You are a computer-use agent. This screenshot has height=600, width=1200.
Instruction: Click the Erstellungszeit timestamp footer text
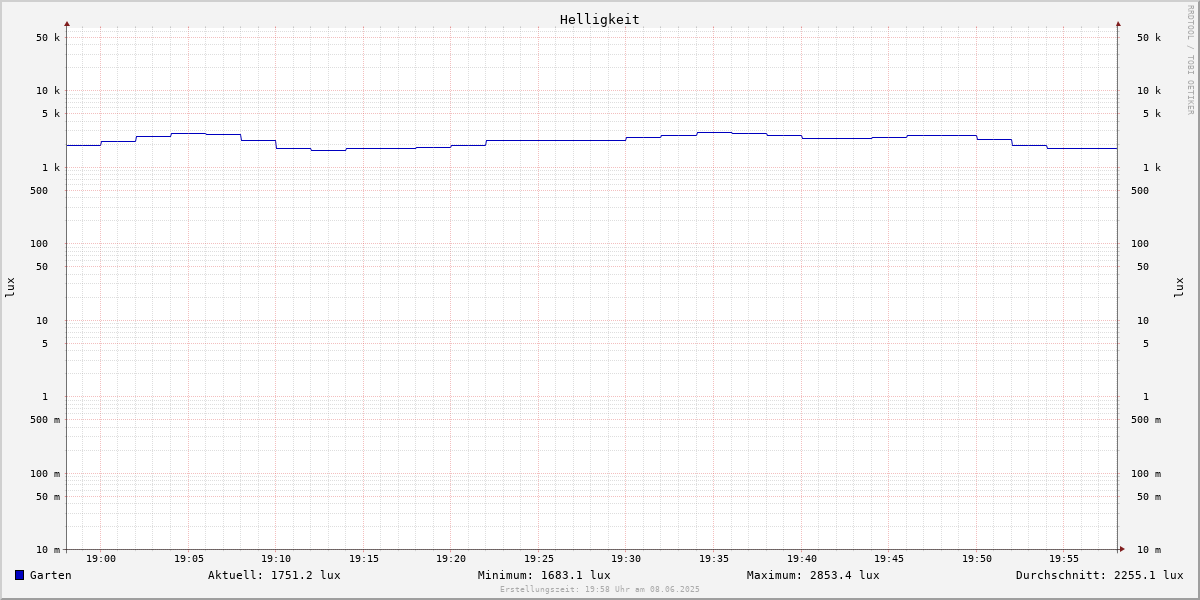600,590
